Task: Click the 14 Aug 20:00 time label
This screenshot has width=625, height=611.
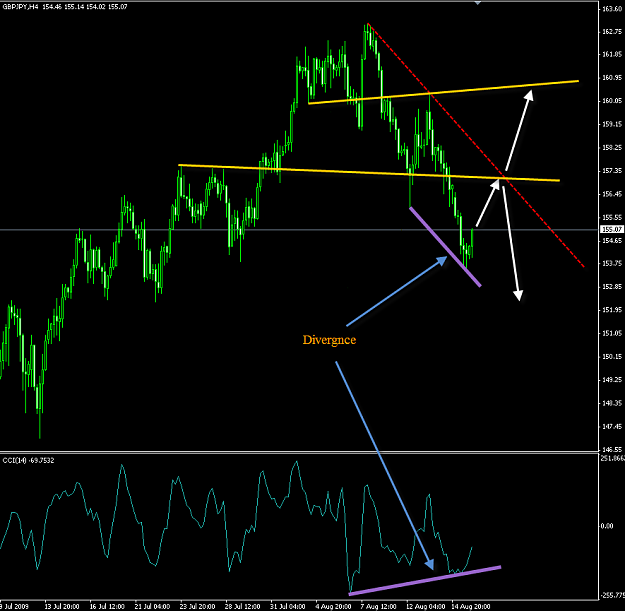Action: point(471,607)
